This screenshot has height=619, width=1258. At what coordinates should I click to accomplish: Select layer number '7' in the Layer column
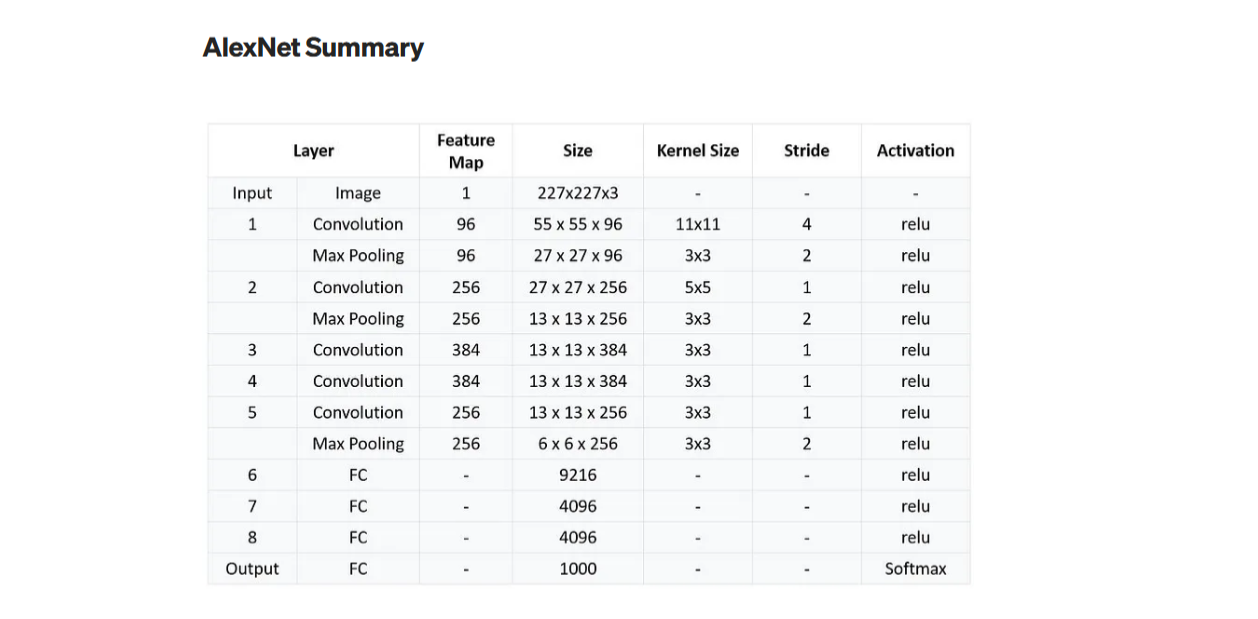click(252, 506)
